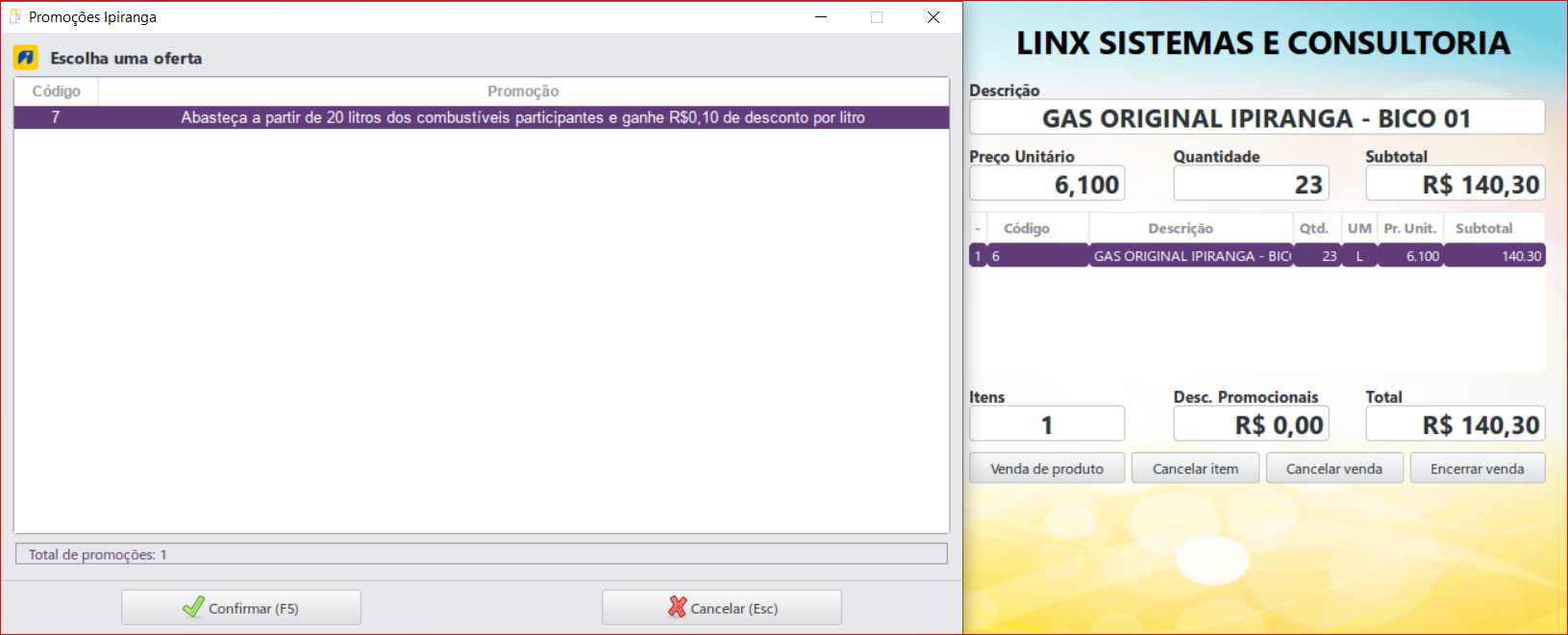This screenshot has width=1568, height=635.
Task: Click the red X icon on Cancelar
Action: pos(678,607)
